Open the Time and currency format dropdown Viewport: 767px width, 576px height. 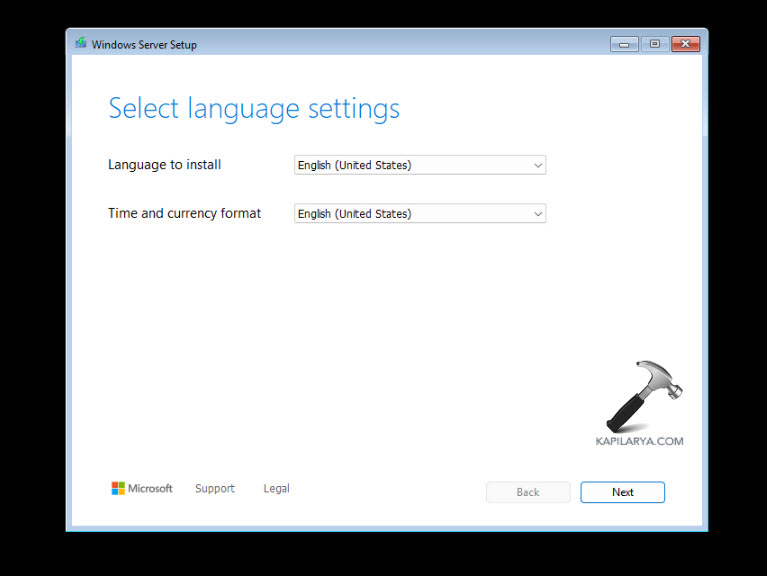(x=420, y=214)
